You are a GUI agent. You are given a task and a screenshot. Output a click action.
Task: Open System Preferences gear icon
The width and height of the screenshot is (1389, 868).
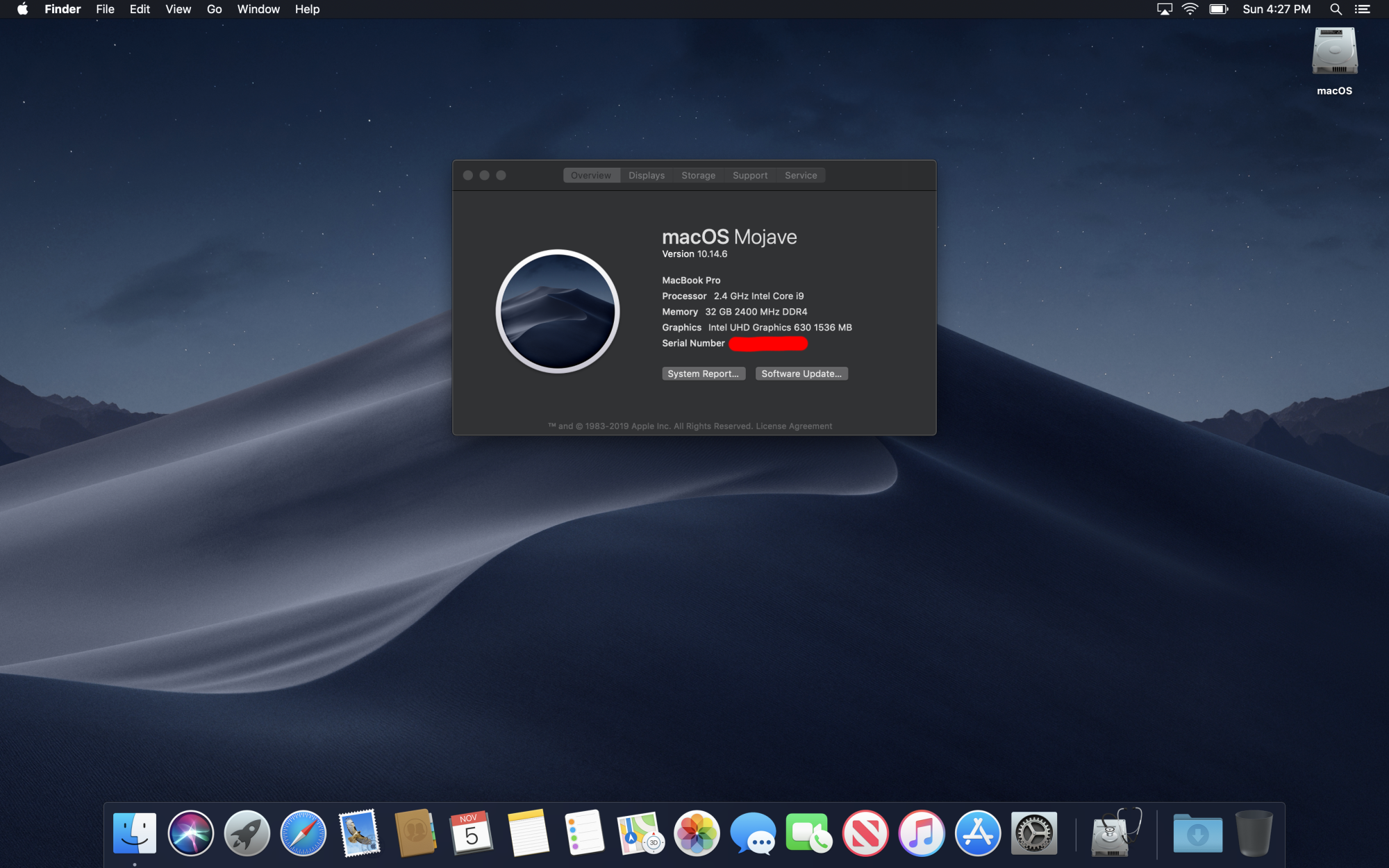tap(1034, 833)
